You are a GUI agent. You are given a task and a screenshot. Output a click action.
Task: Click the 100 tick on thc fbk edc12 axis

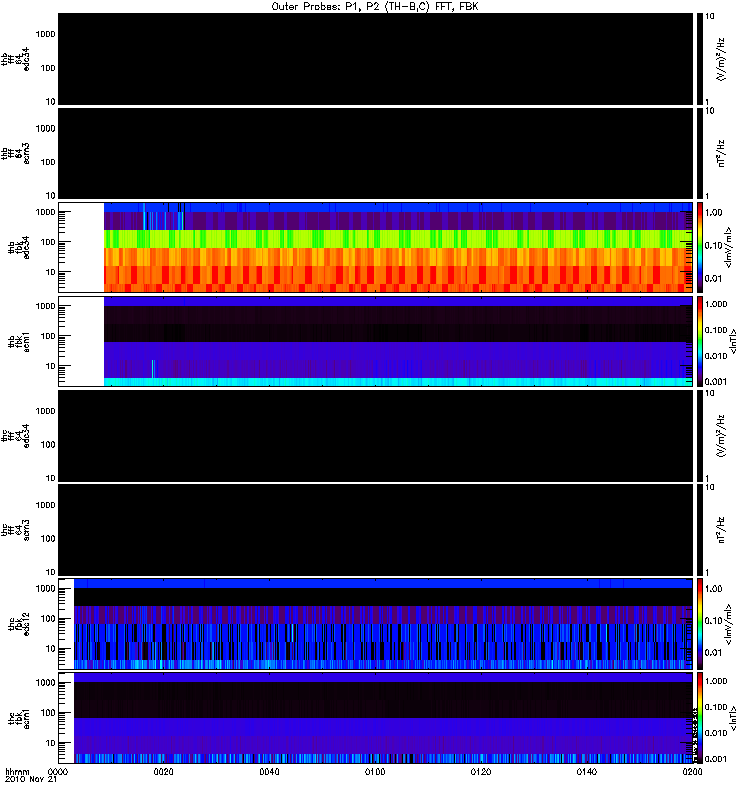[48, 619]
